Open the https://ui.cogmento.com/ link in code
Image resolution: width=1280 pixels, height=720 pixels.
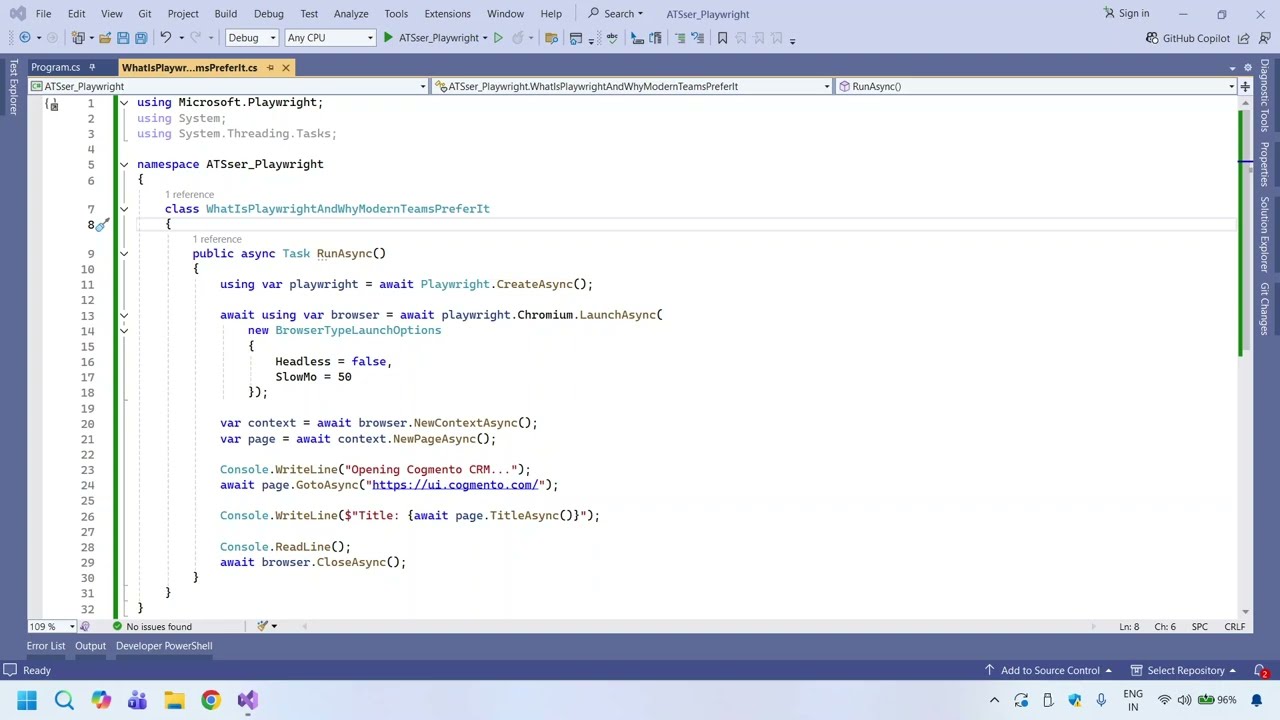click(x=455, y=485)
